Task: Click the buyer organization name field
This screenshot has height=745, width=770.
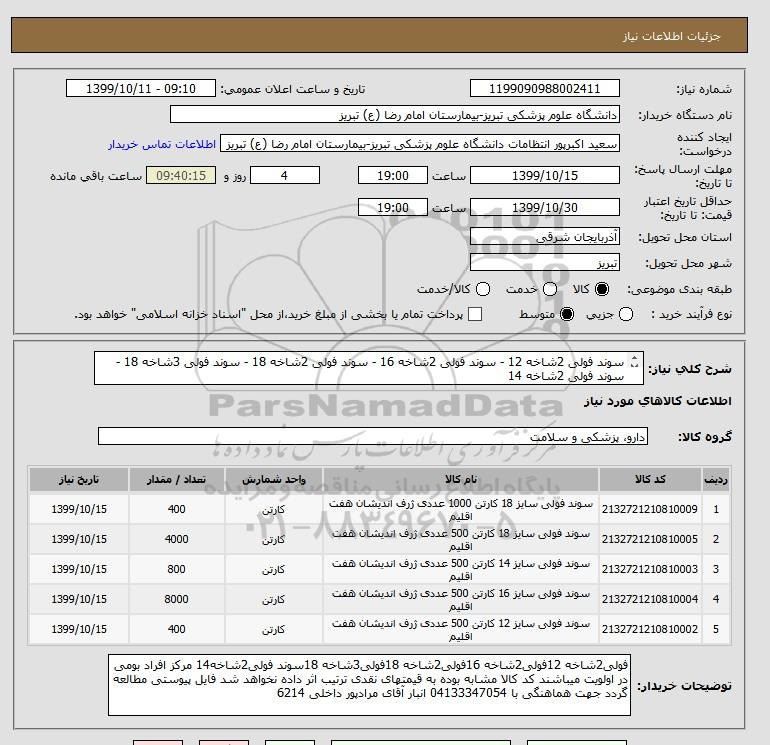Action: click(395, 115)
